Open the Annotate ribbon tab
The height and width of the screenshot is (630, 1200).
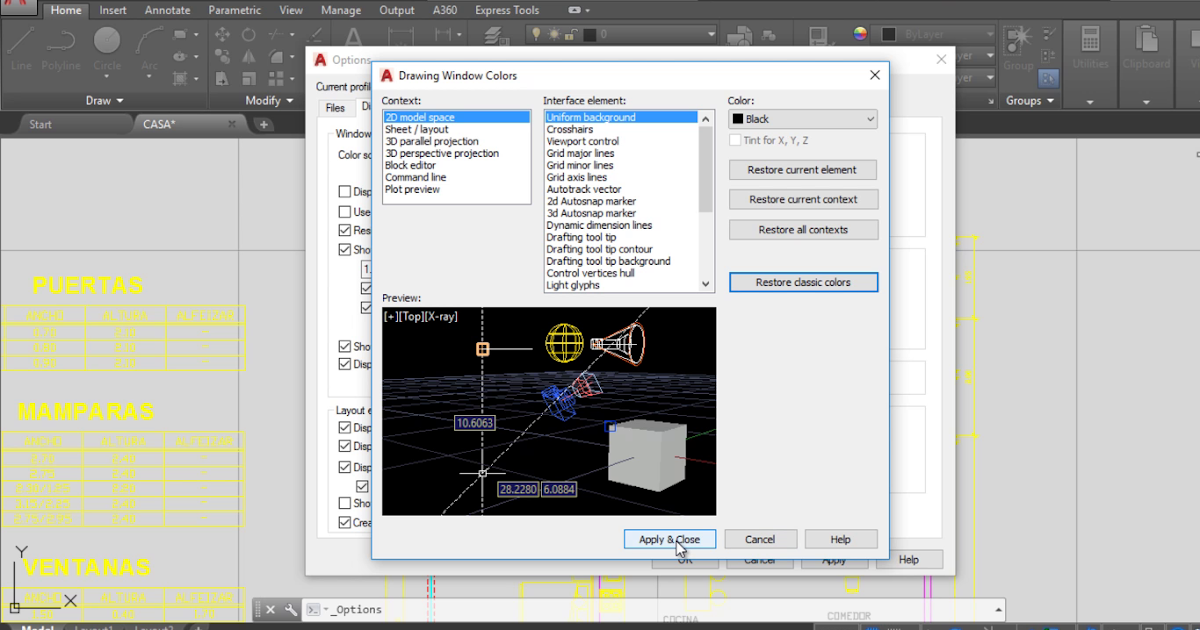point(167,10)
